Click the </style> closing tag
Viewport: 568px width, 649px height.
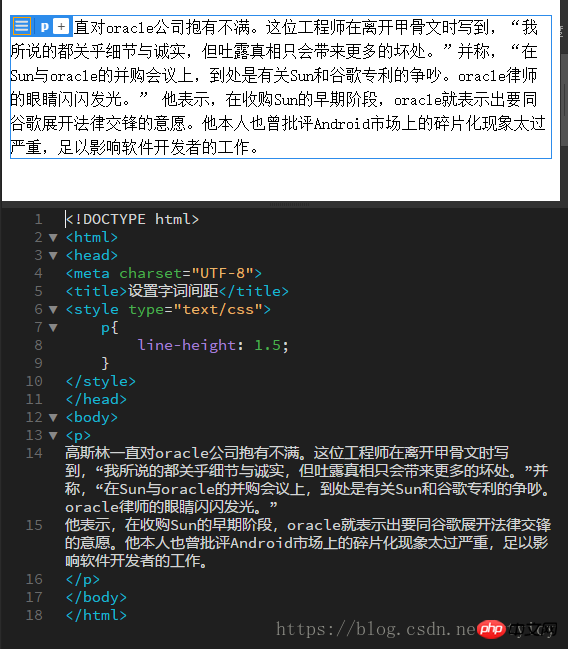[101, 381]
